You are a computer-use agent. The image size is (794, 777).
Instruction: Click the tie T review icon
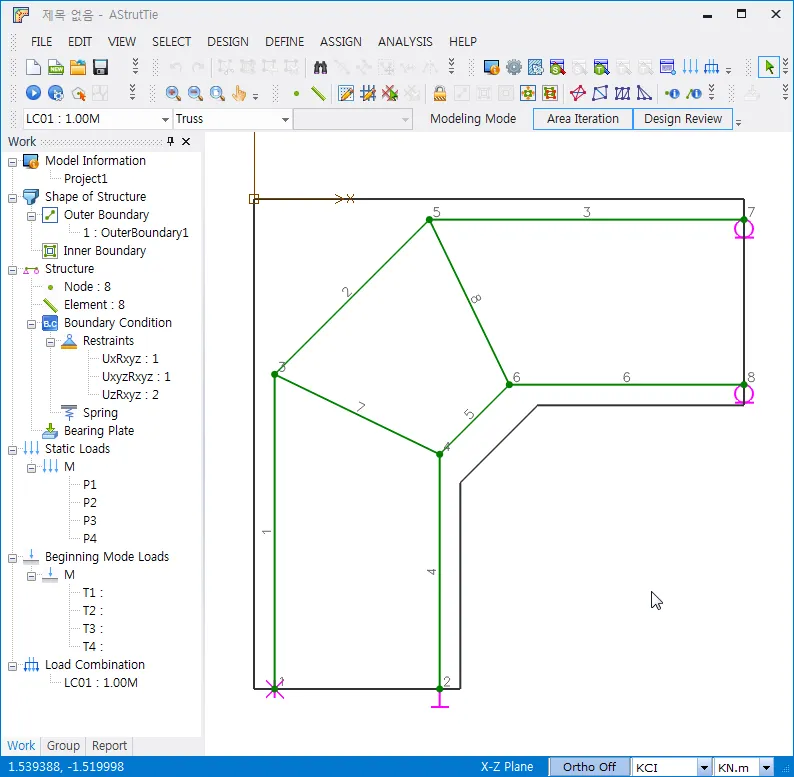click(x=602, y=67)
